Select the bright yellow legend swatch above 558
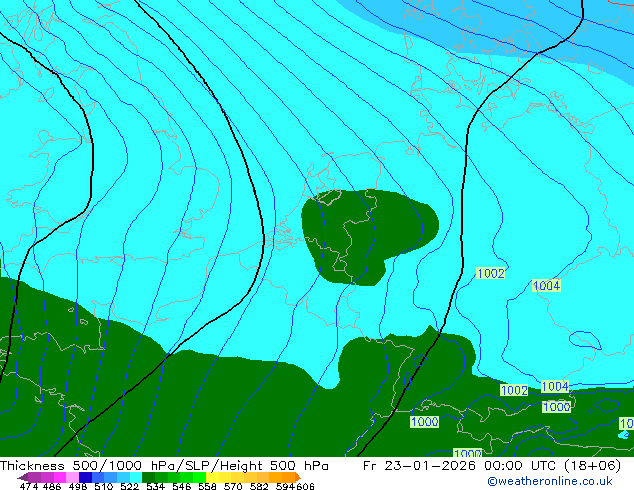This screenshot has width=634, height=490. click(212, 477)
